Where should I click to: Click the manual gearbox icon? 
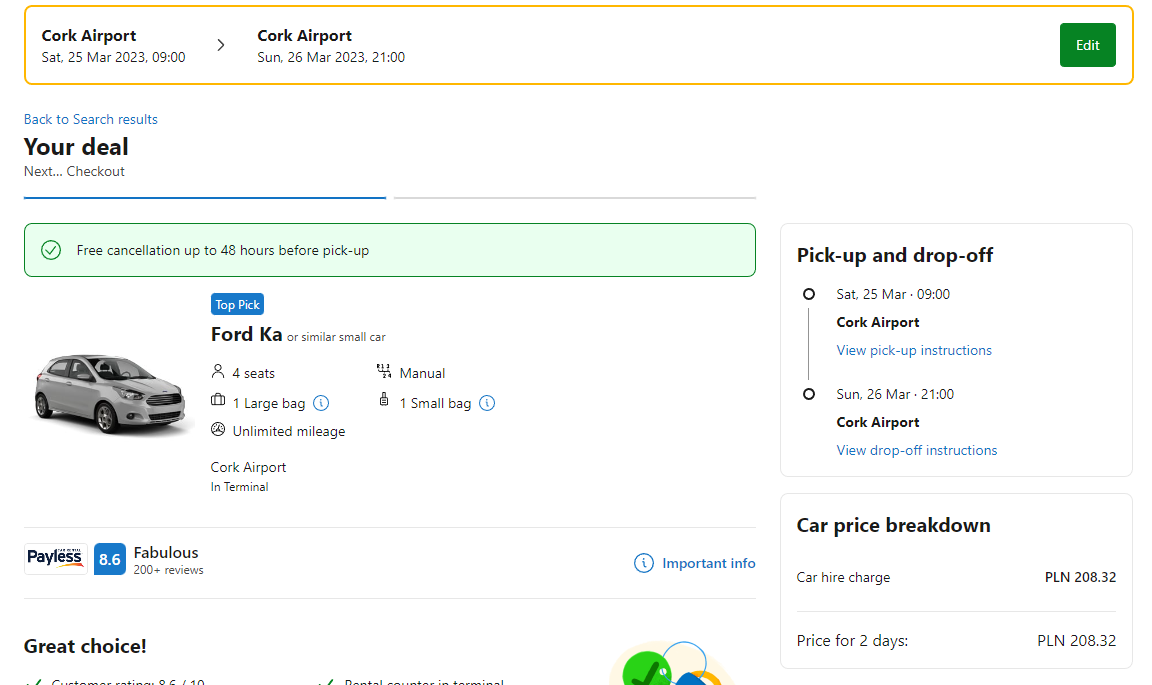pos(384,370)
